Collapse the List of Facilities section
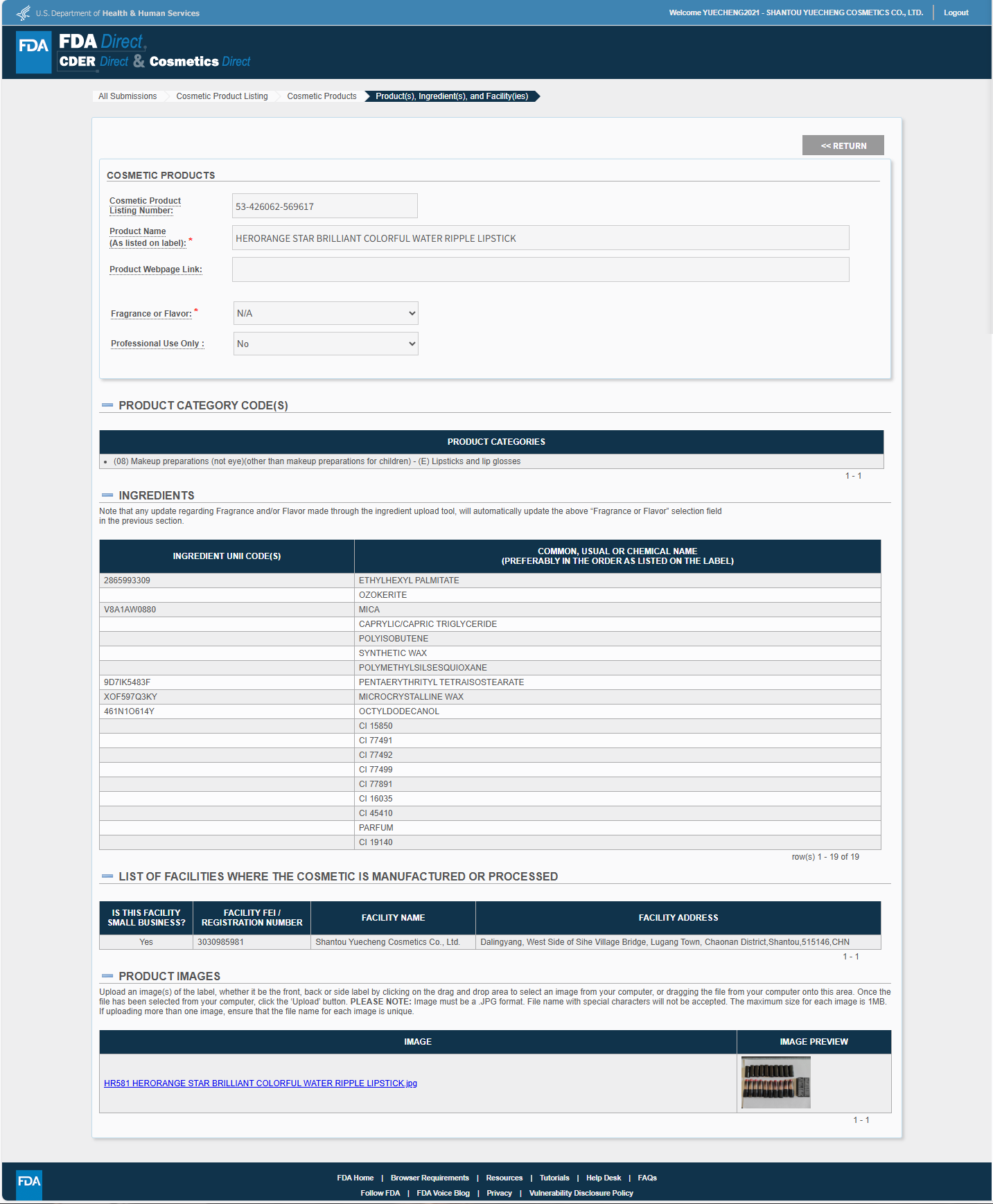Viewport: 993px width, 1204px height. [107, 876]
